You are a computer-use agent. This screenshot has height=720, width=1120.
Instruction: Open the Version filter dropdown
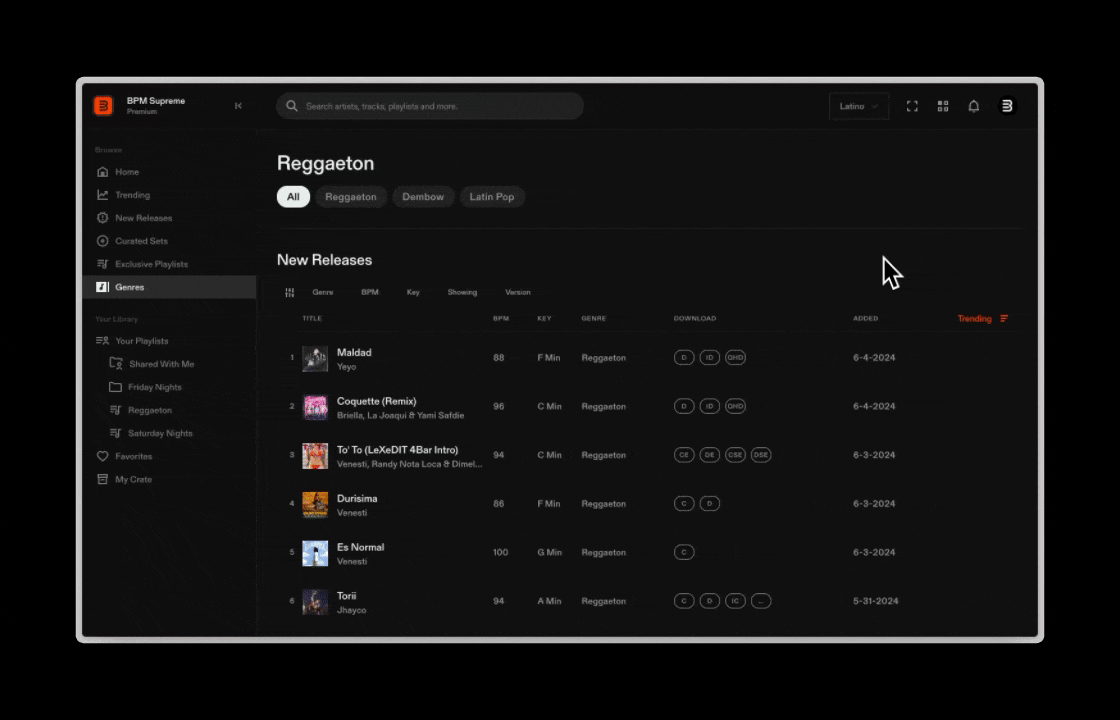[518, 292]
